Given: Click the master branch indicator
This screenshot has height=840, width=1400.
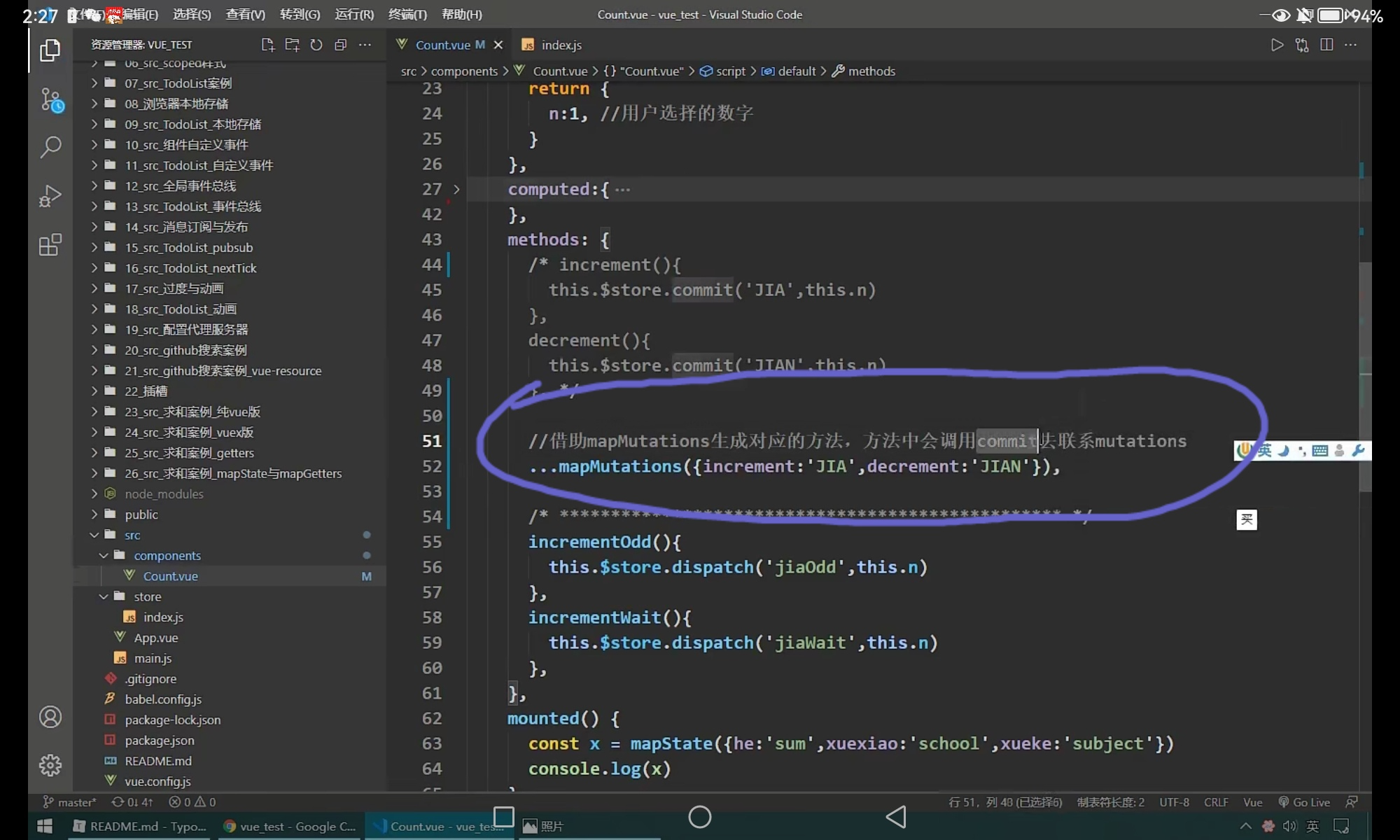Looking at the screenshot, I should [70, 802].
